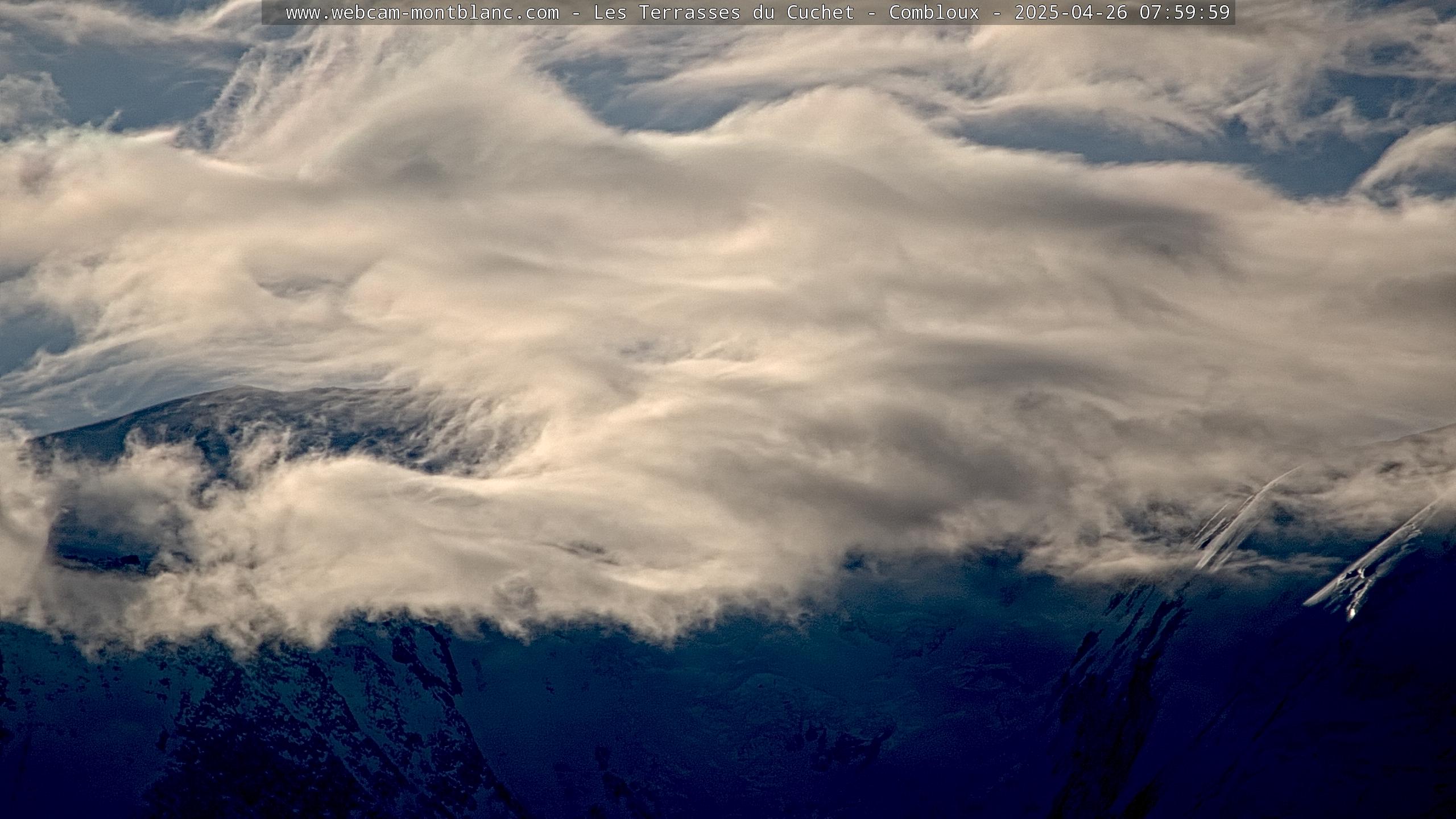
Task: Click the "Les Terrasses du Cuchet" caption text
Action: coord(723,13)
